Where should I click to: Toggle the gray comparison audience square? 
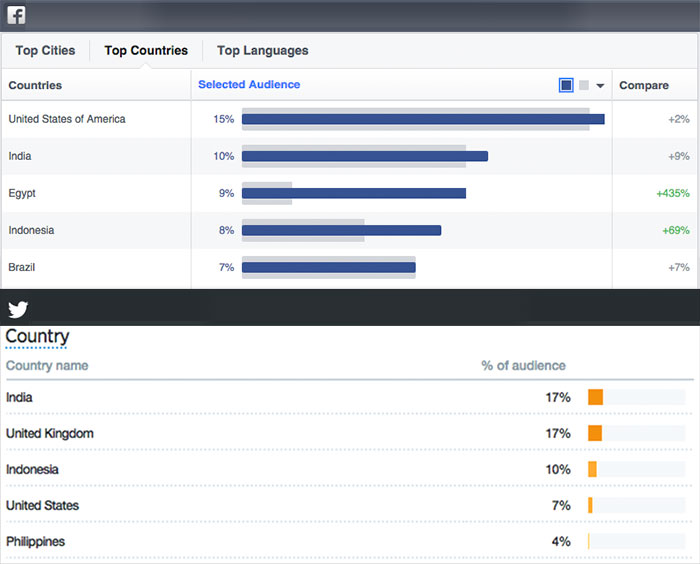(584, 85)
